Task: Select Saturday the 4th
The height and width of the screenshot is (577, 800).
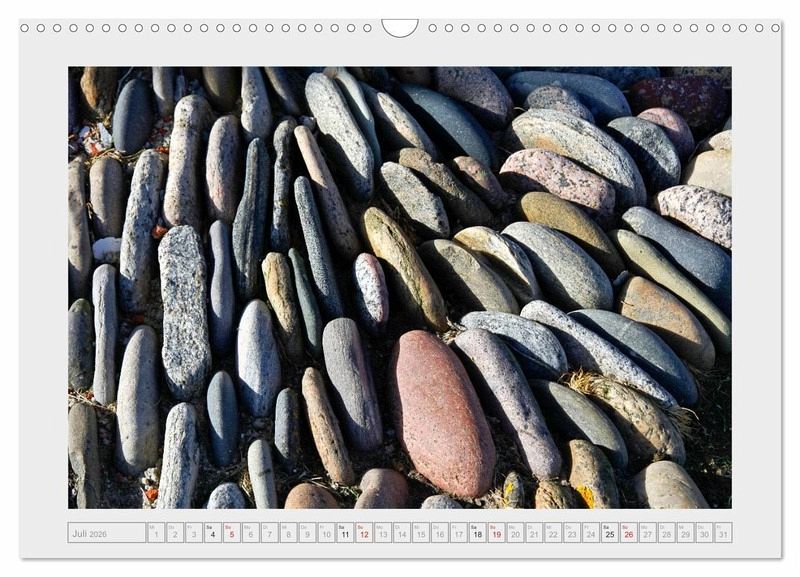Action: tap(212, 532)
